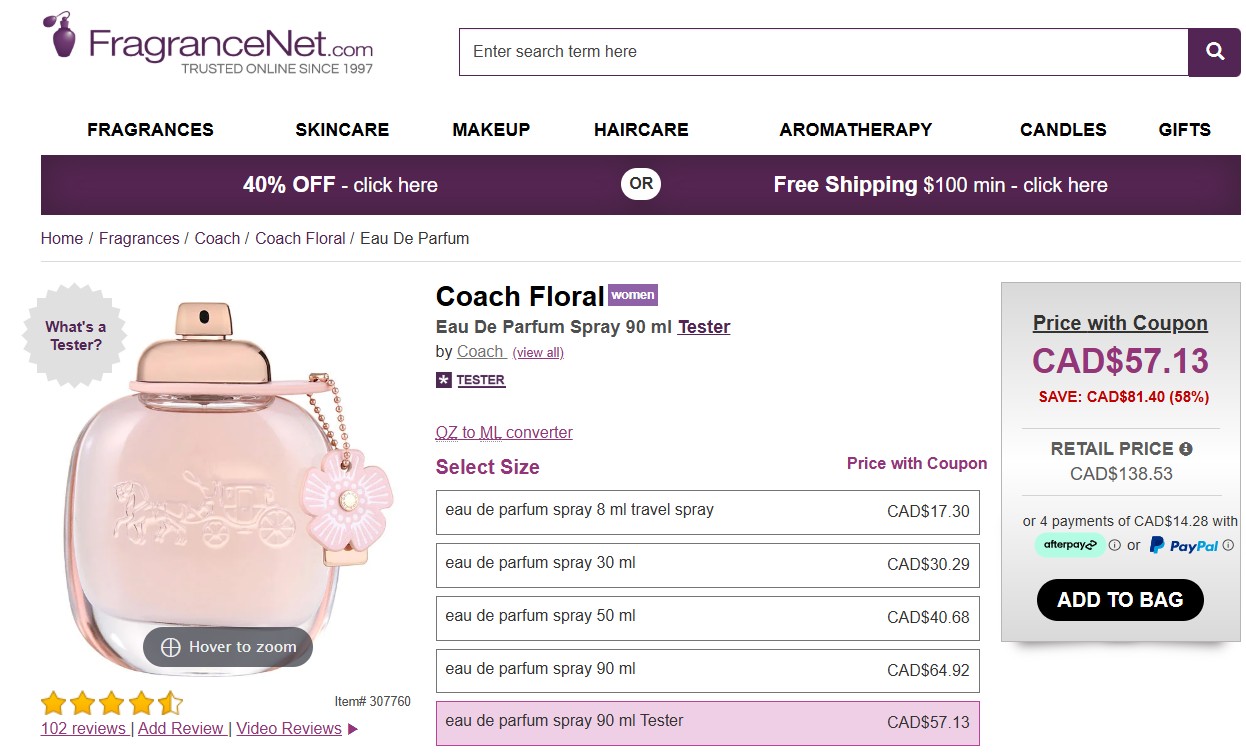Viewport: 1246px width, 756px height.
Task: Switch to the SKINCARE category
Action: (342, 130)
